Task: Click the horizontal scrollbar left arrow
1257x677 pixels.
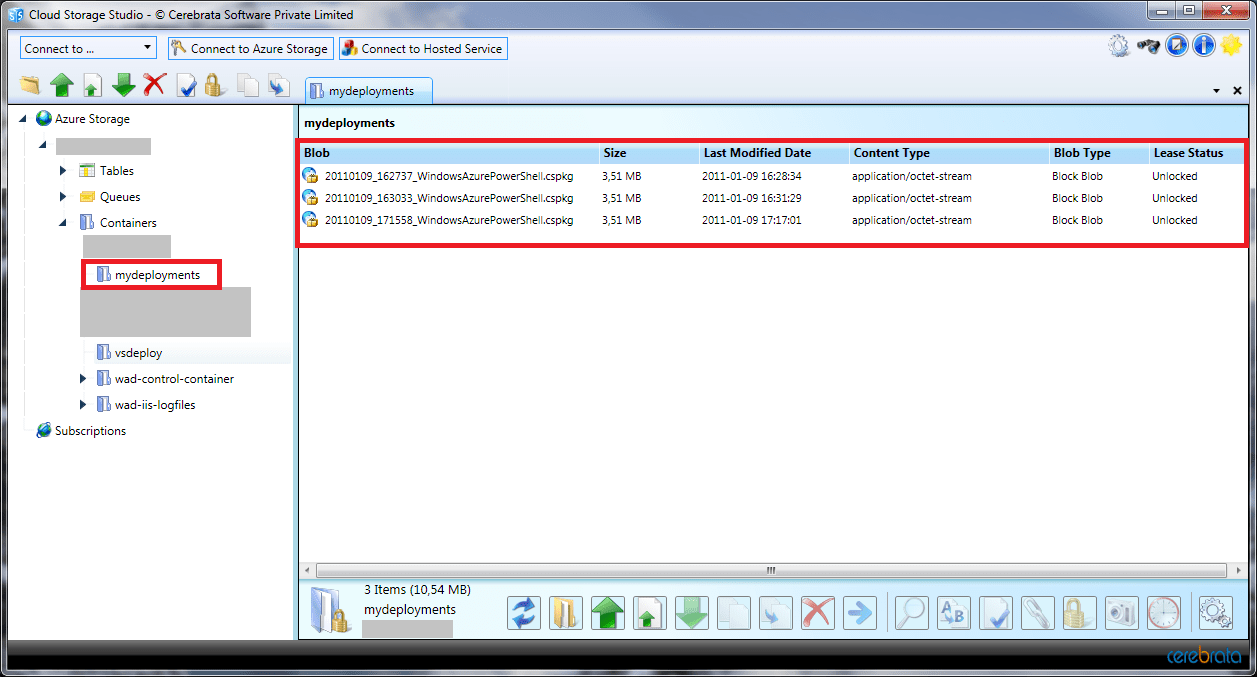Action: [x=307, y=570]
